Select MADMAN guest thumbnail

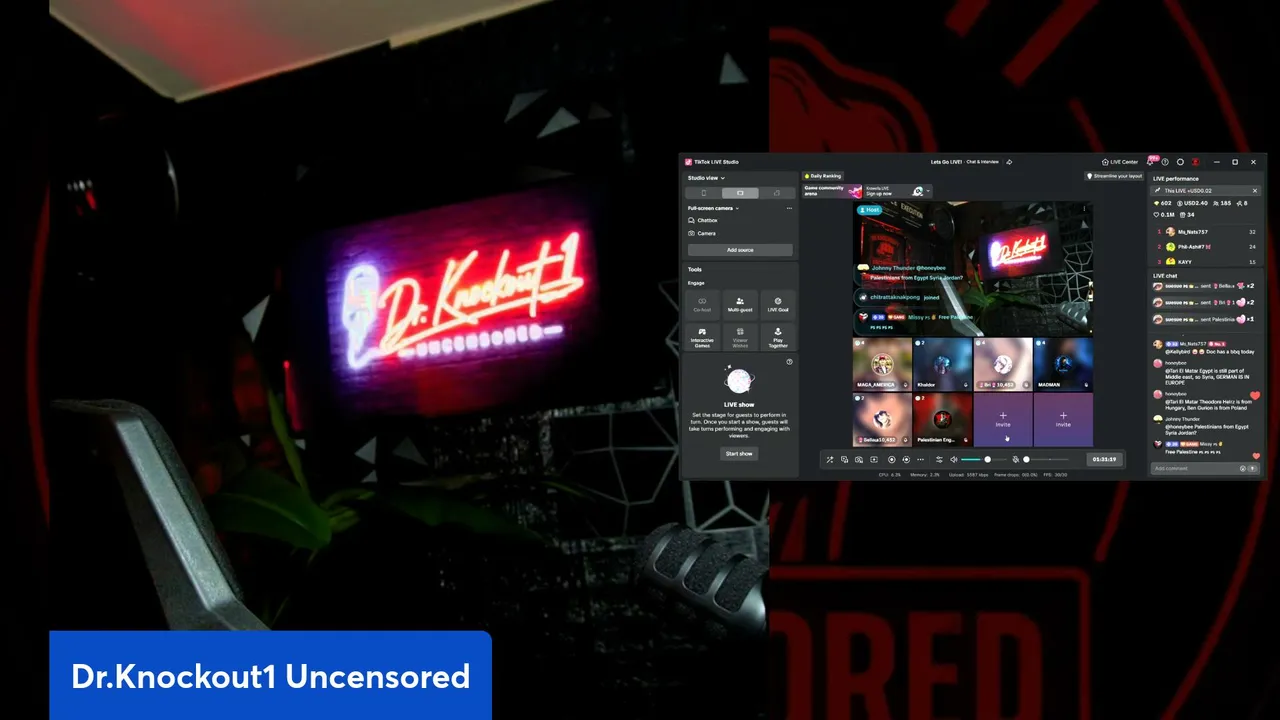click(1063, 364)
